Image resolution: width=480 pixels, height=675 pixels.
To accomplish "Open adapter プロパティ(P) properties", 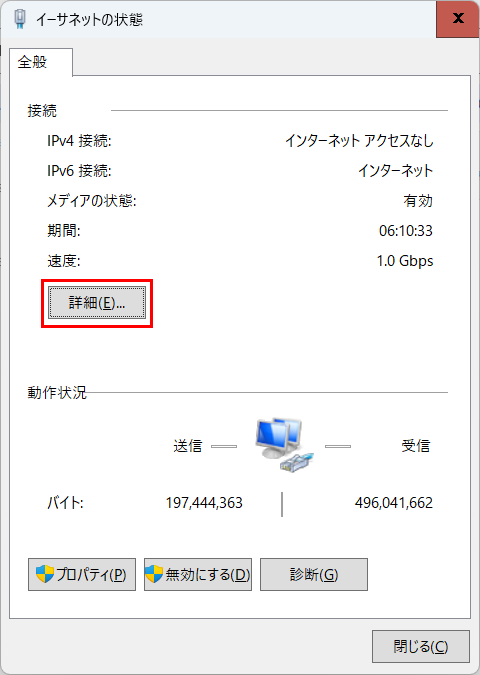I will click(x=82, y=574).
